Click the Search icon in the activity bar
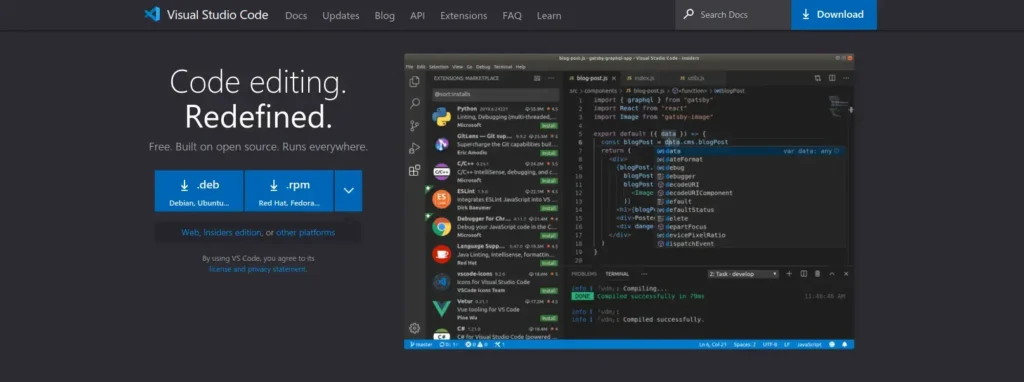Viewport: 1024px width, 382px height. click(x=415, y=104)
